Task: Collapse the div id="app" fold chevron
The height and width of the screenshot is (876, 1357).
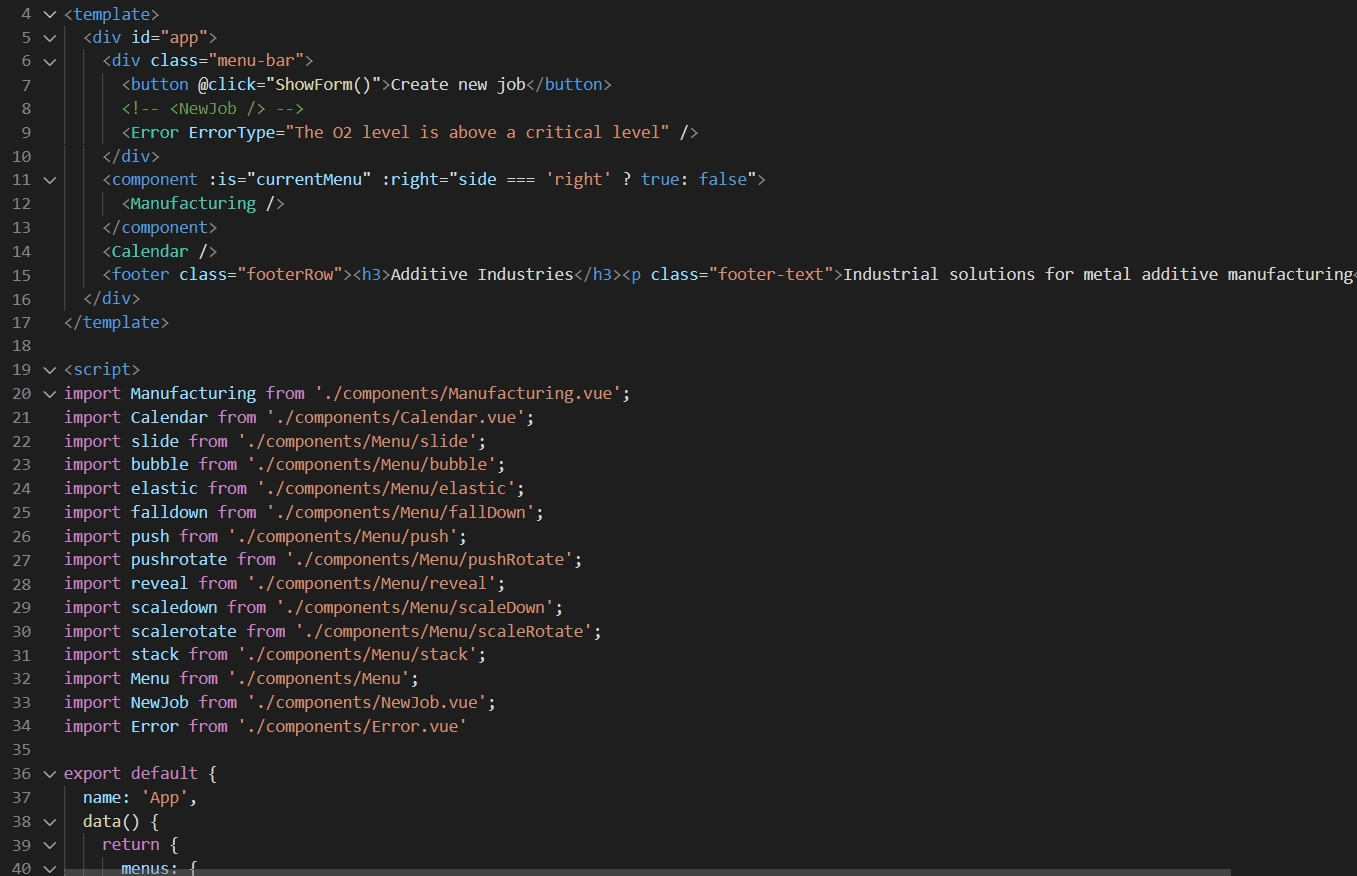Action: click(x=50, y=38)
